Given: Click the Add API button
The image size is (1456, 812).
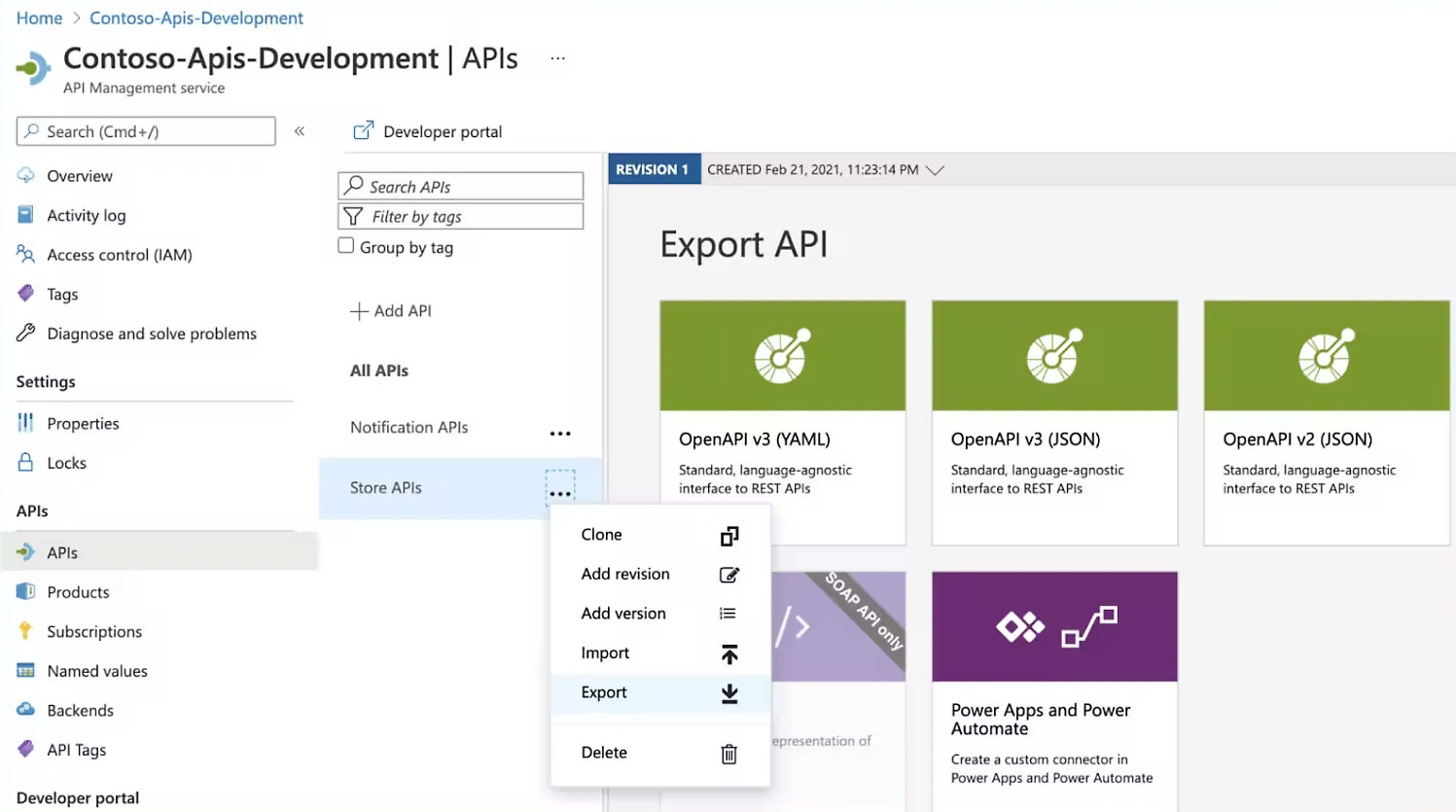Looking at the screenshot, I should [391, 311].
